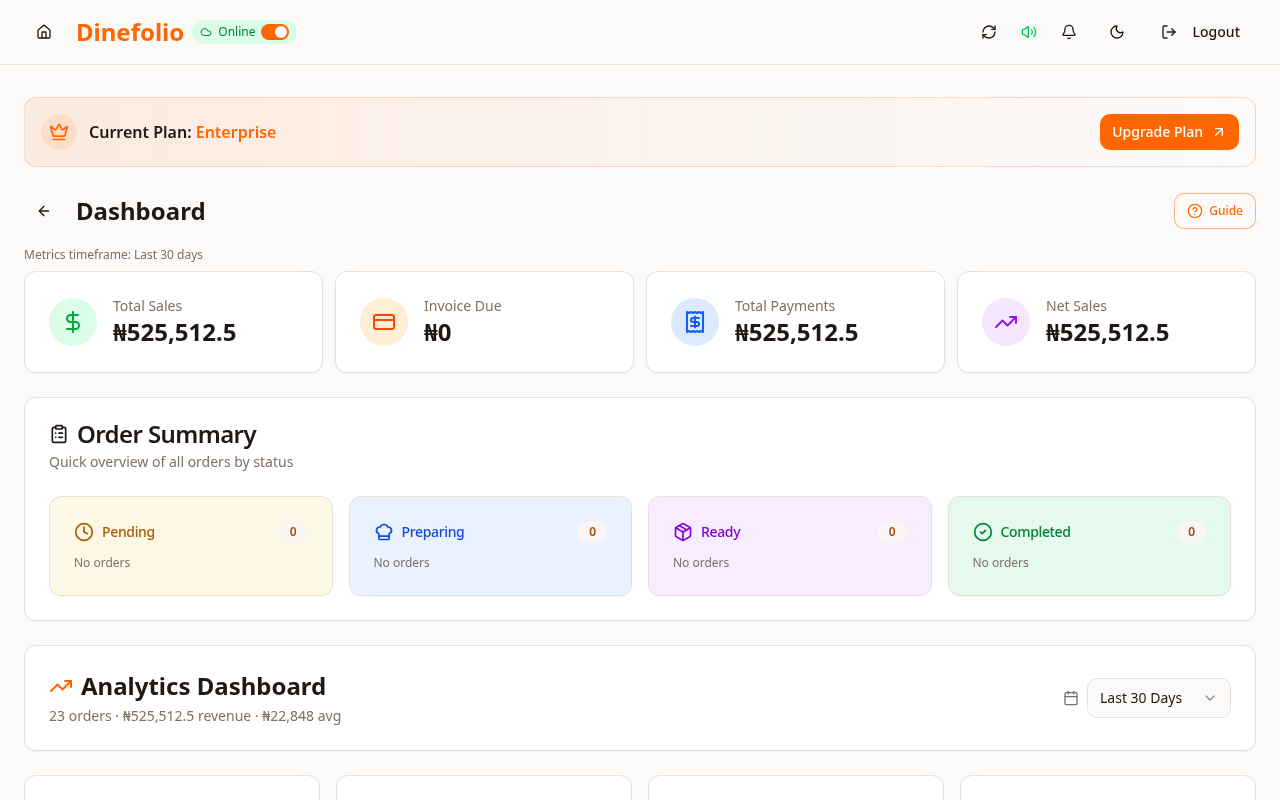Click the Ready orders count badge
Image resolution: width=1280 pixels, height=800 pixels.
892,532
